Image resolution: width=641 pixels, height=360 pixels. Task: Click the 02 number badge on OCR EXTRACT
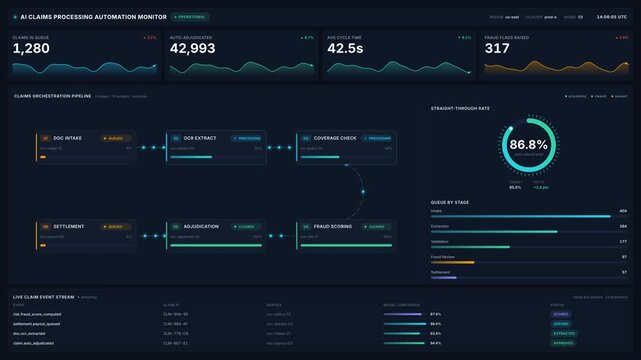tap(175, 138)
